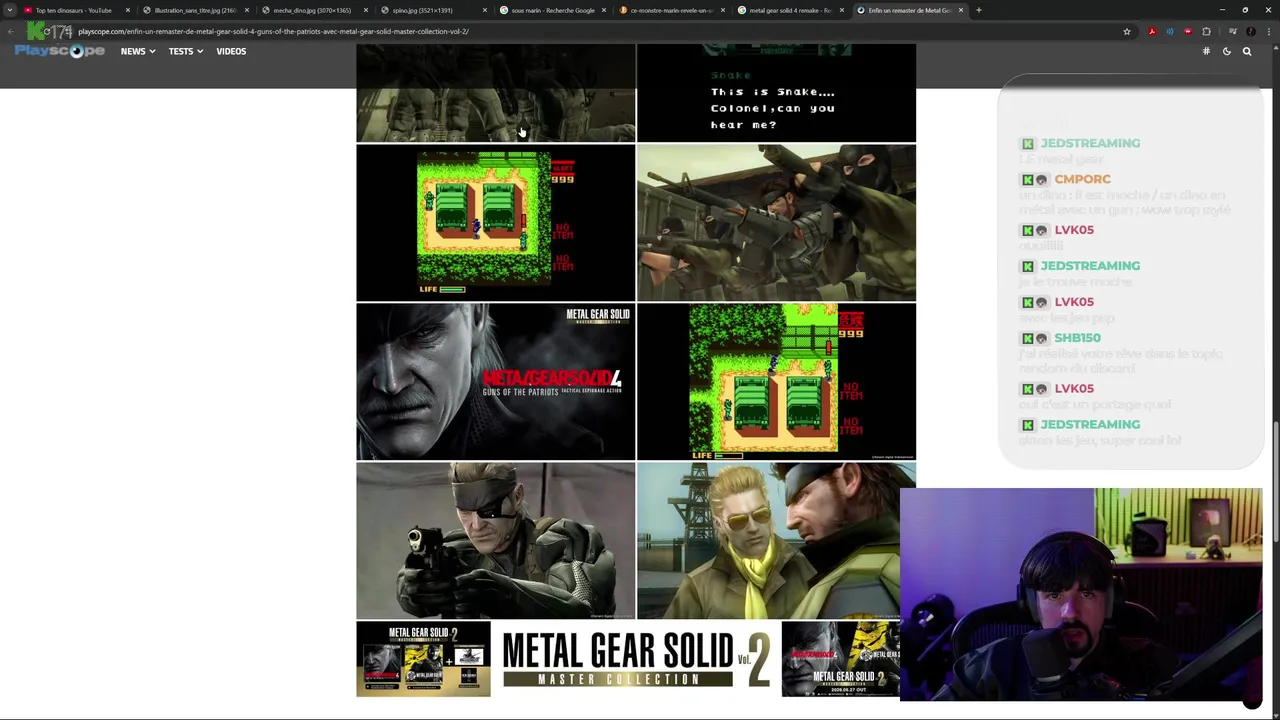
Task: Open left green 8-bit trucks screenshot
Action: pyautogui.click(x=496, y=222)
